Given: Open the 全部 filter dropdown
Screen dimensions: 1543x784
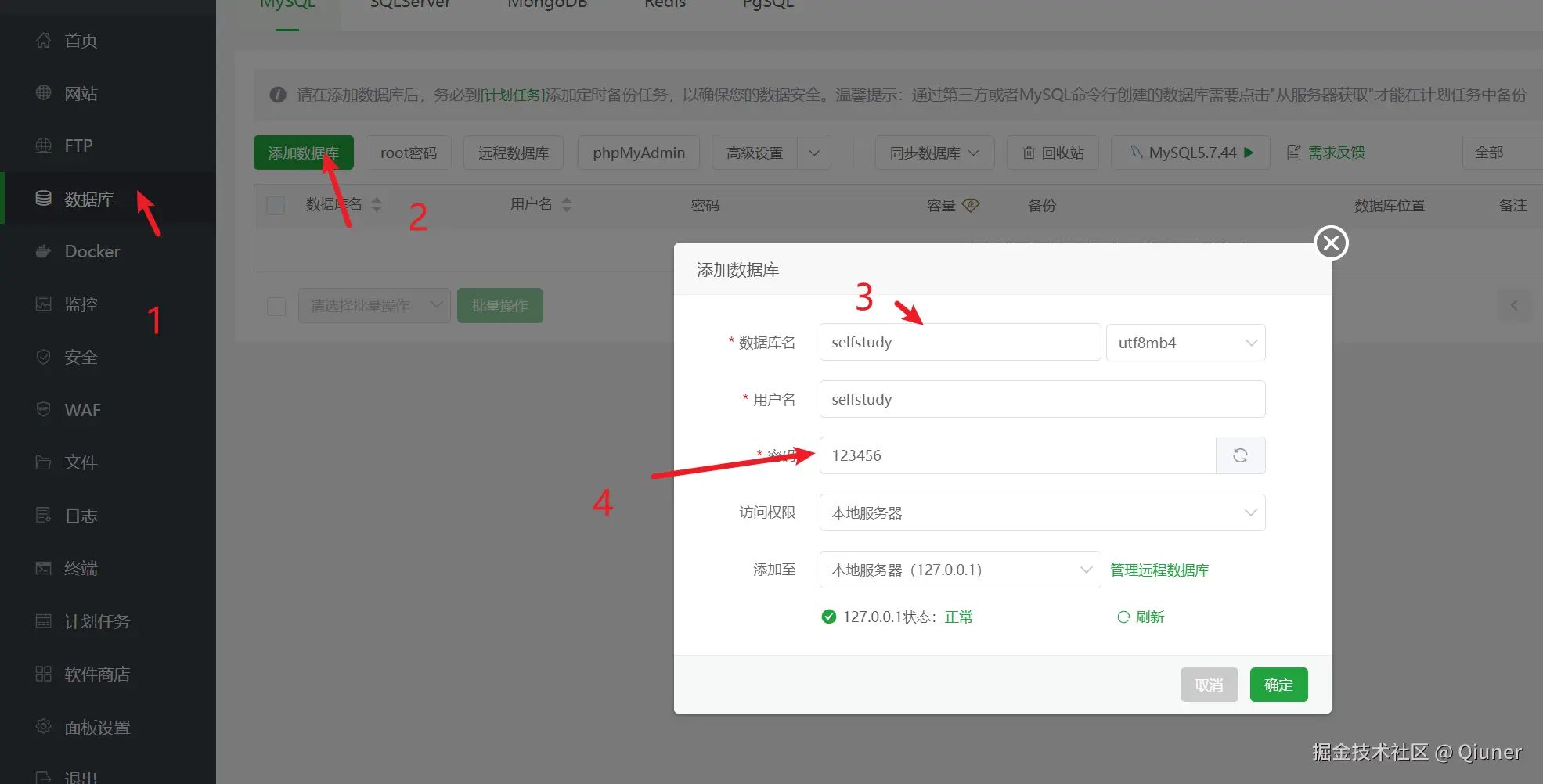Looking at the screenshot, I should 1502,153.
